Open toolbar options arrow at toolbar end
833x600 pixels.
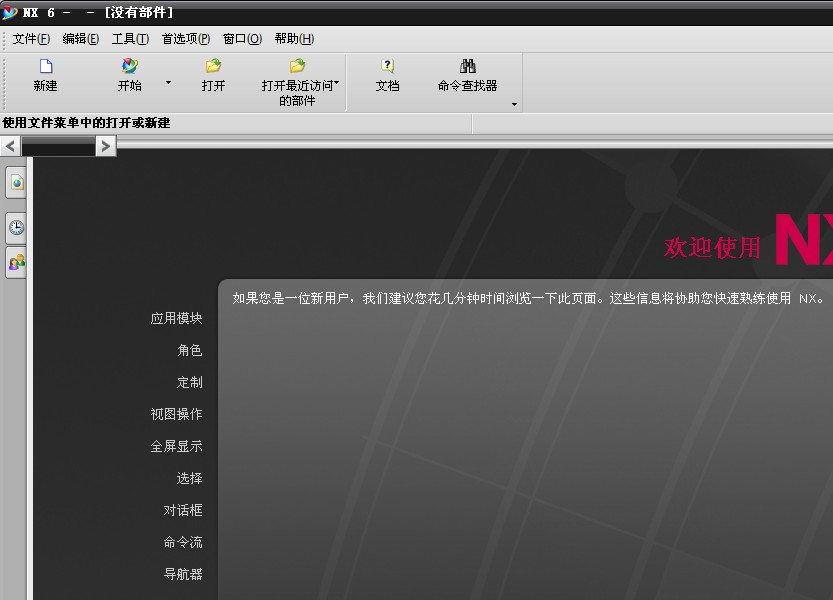point(514,104)
